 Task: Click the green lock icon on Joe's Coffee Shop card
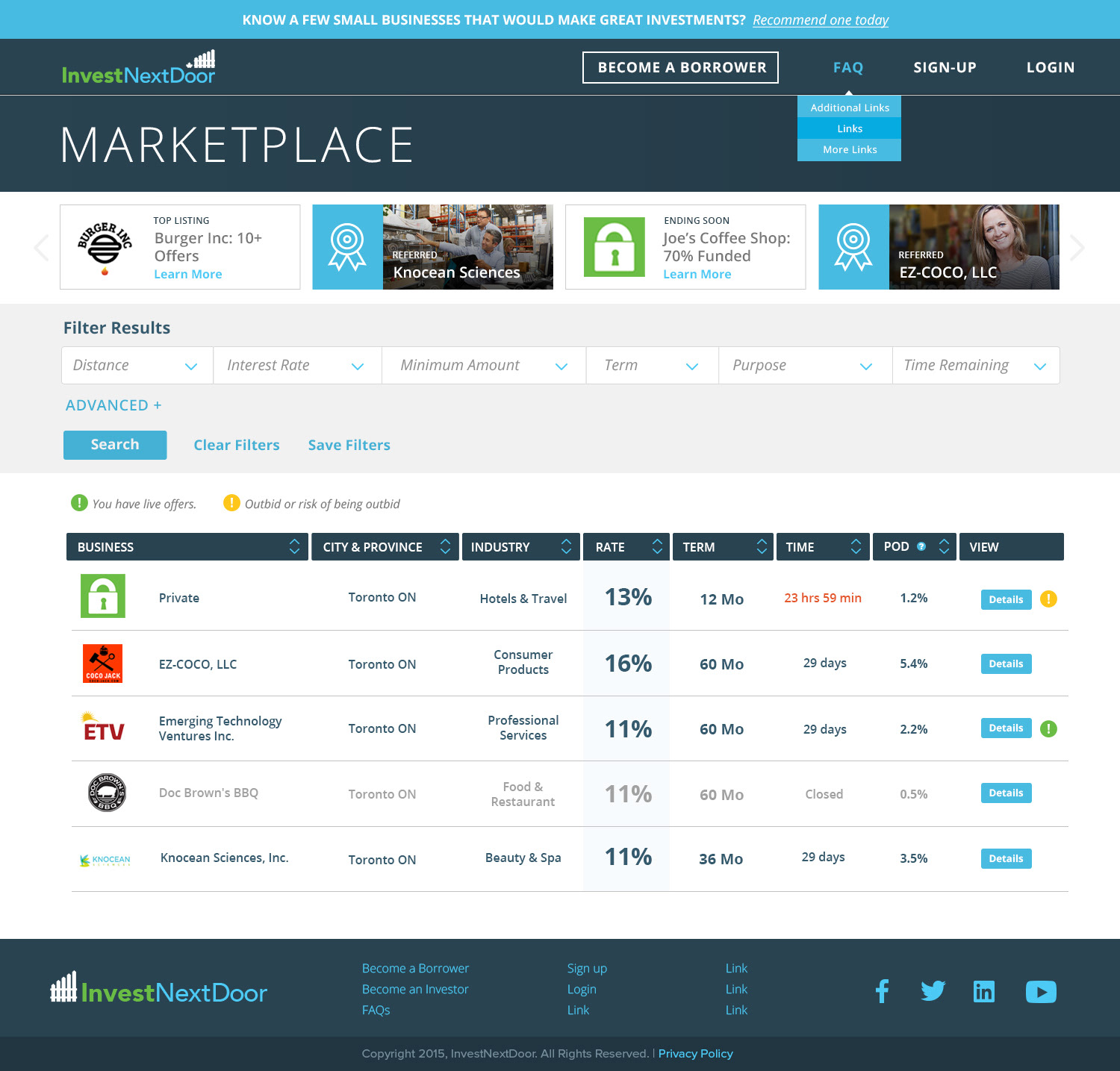[615, 247]
